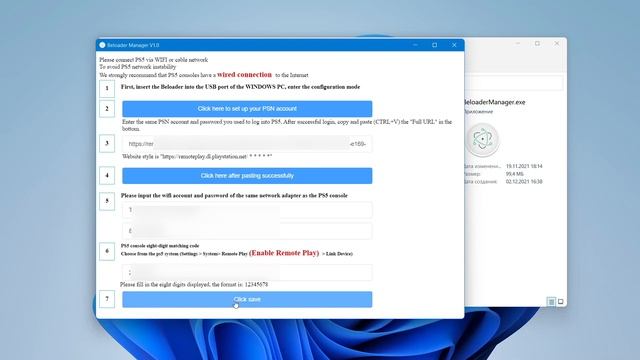Viewport: 640px width, 360px height.
Task: Close the Beloader Manager window
Action: click(454, 45)
